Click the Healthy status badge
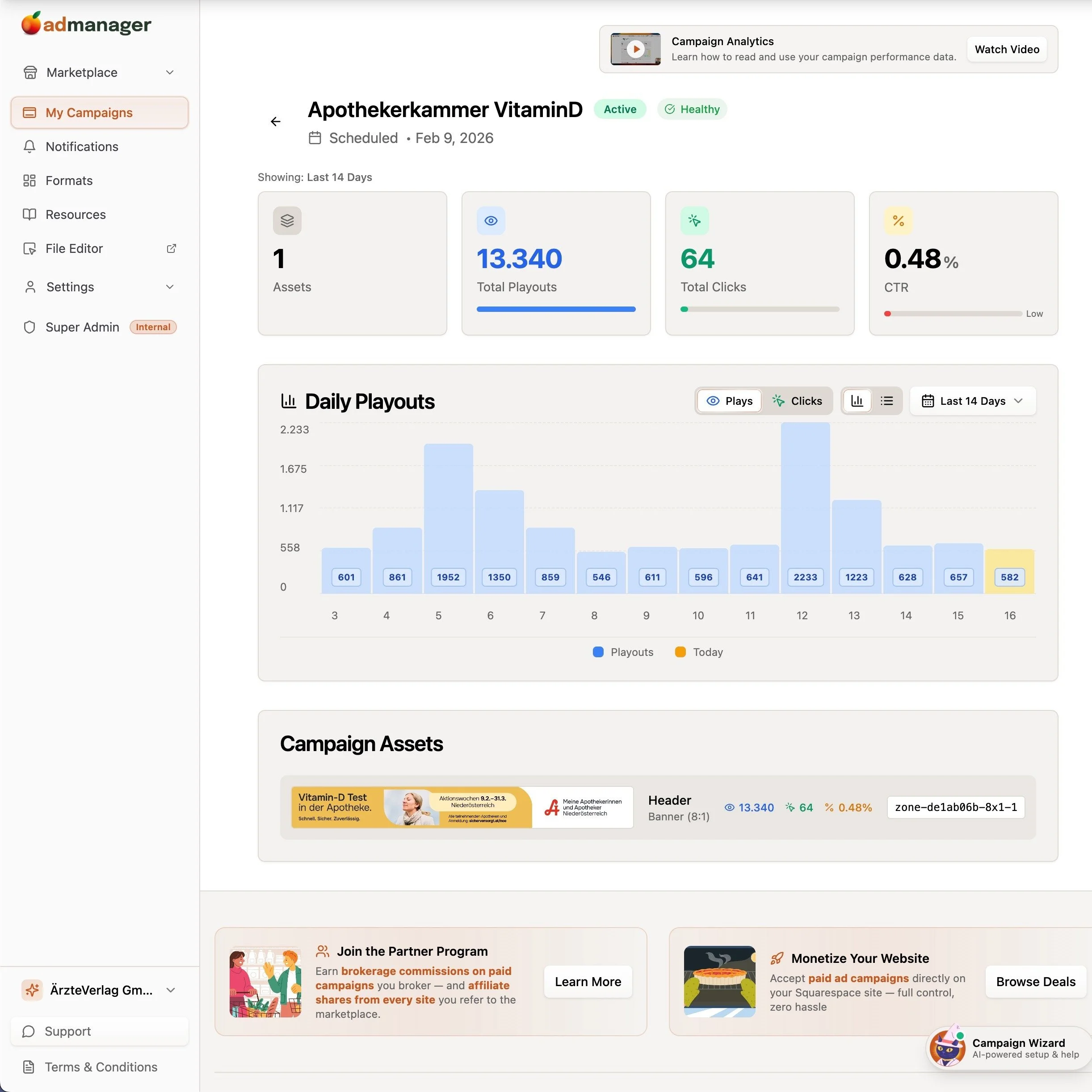Viewport: 1092px width, 1092px height. pyautogui.click(x=692, y=109)
